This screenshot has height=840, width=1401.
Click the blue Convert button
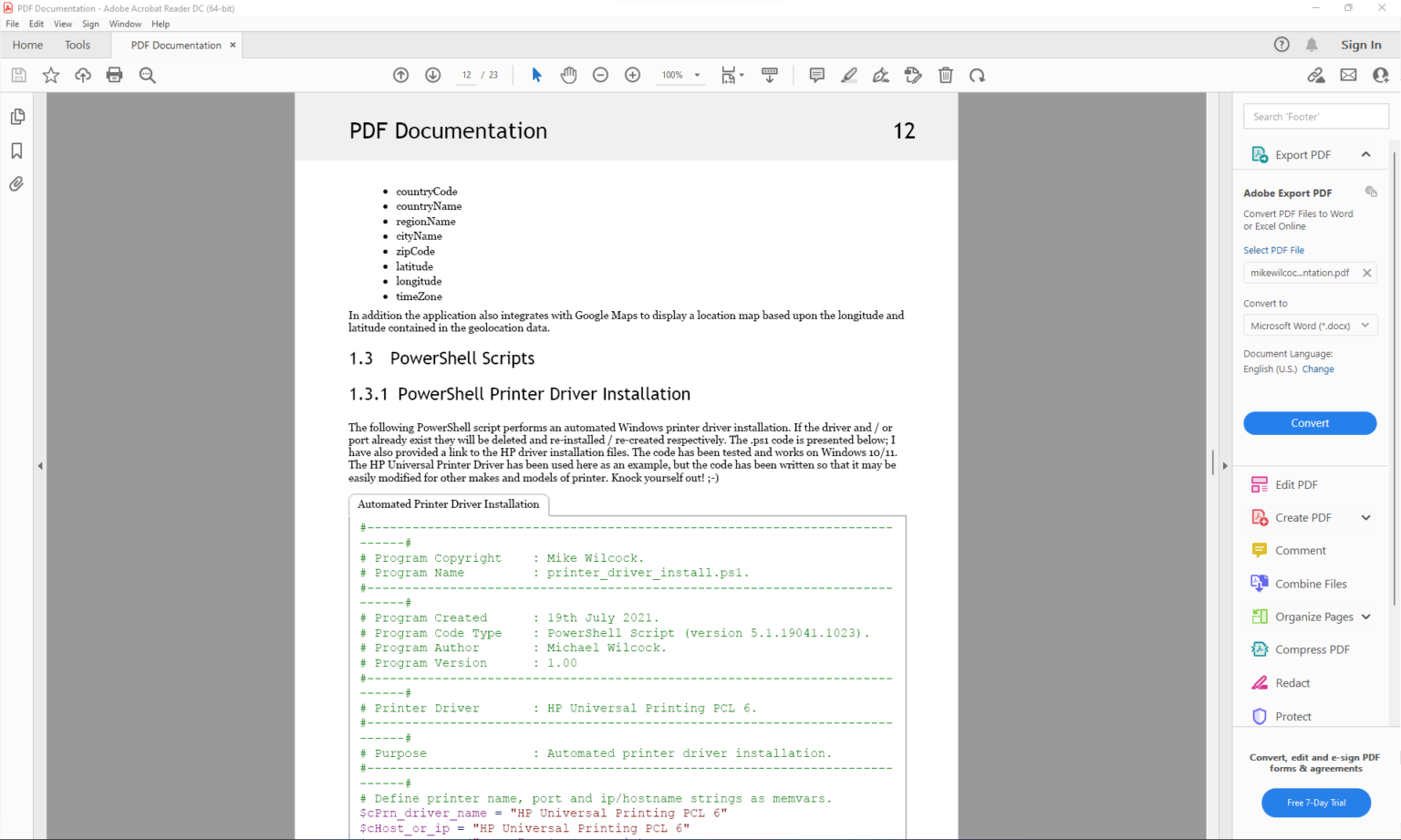tap(1310, 423)
